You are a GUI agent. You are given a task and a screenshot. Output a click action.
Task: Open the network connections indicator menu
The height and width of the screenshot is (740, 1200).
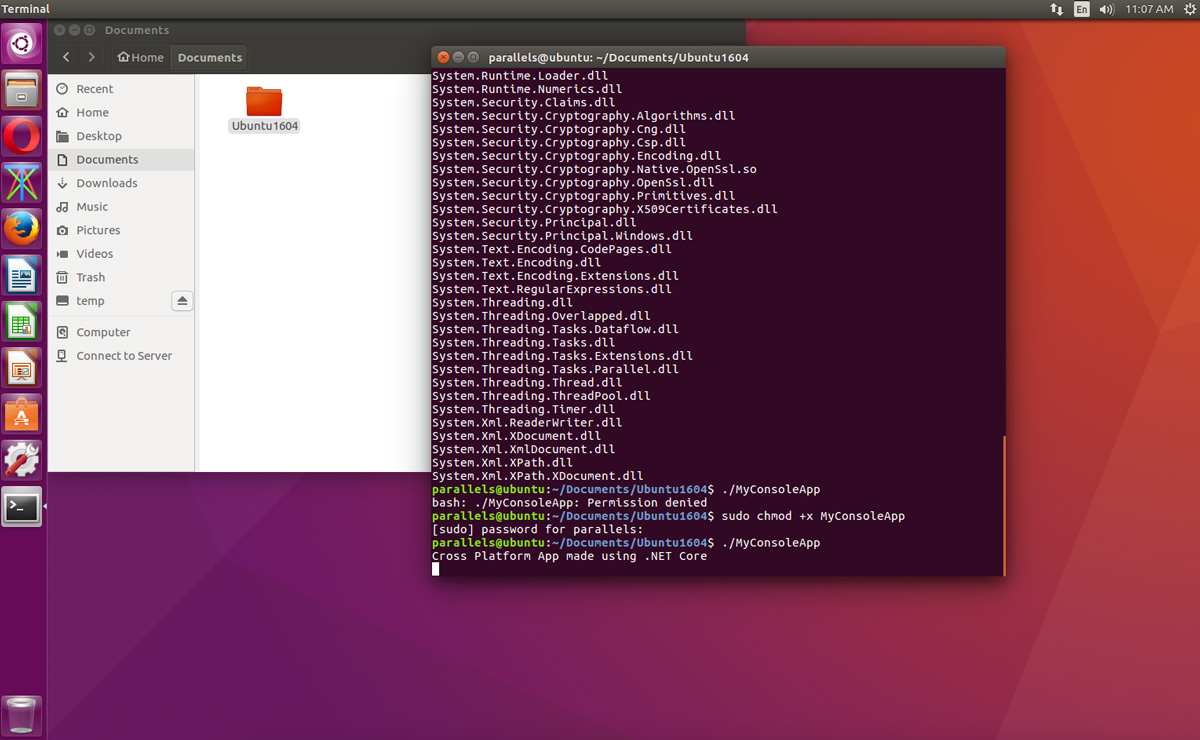click(1056, 9)
